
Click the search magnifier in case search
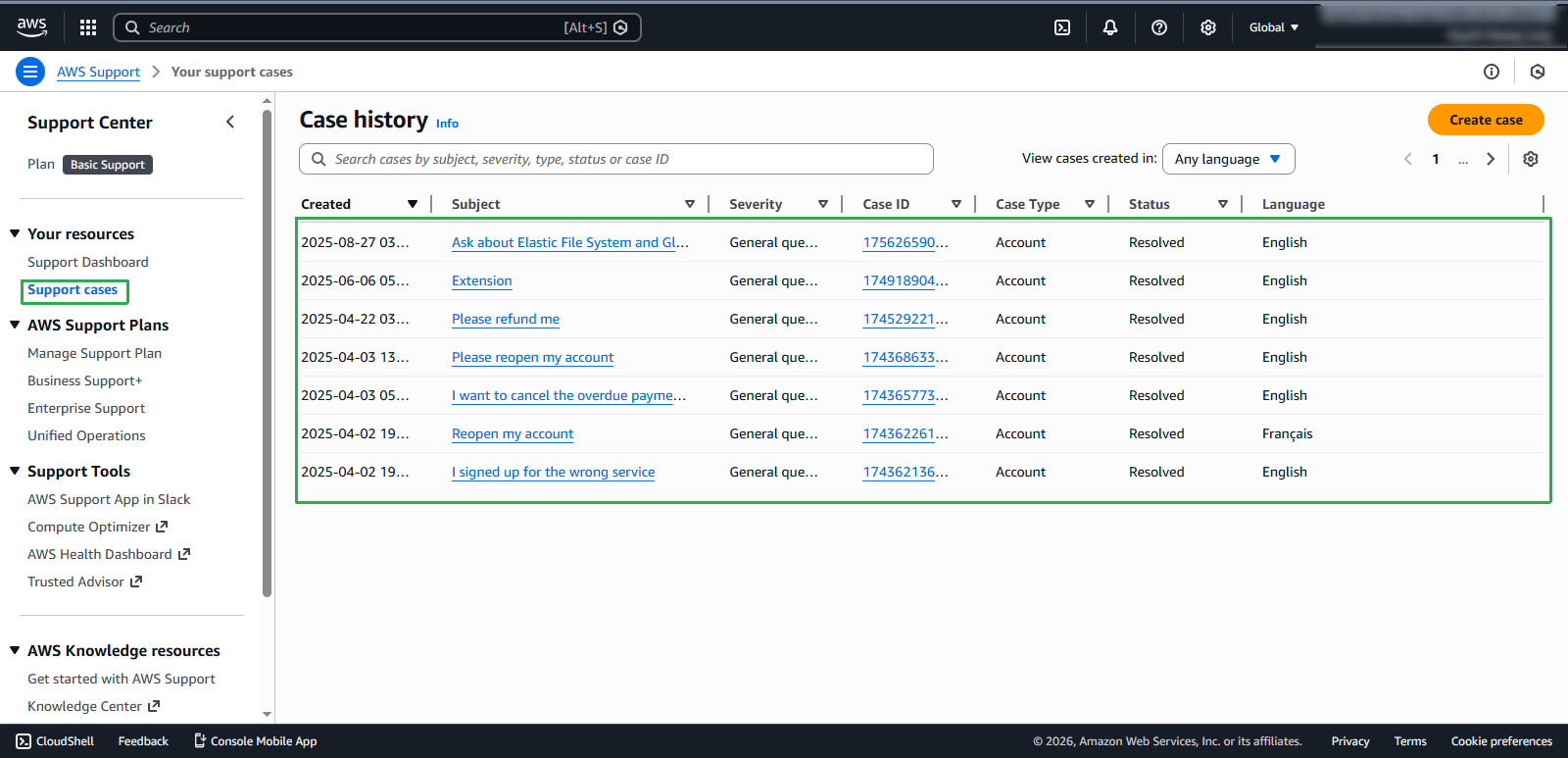pos(318,159)
